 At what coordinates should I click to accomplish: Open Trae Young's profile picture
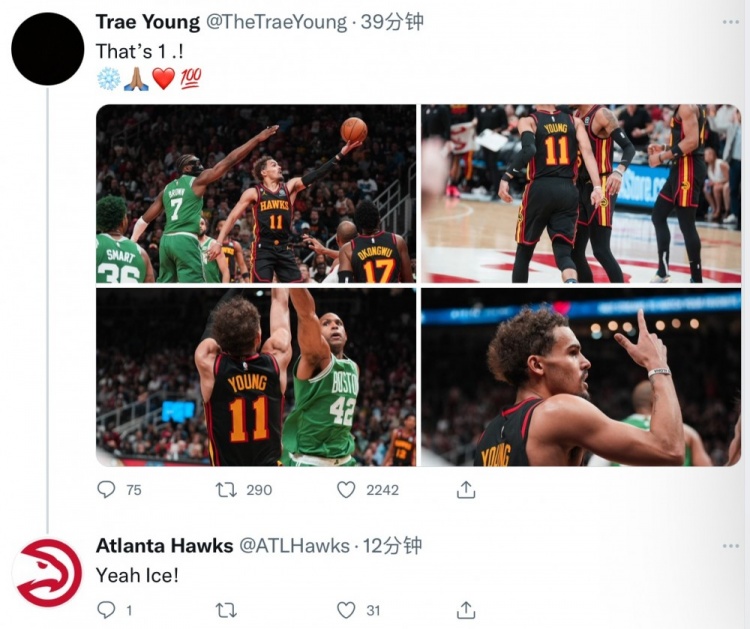pyautogui.click(x=47, y=48)
